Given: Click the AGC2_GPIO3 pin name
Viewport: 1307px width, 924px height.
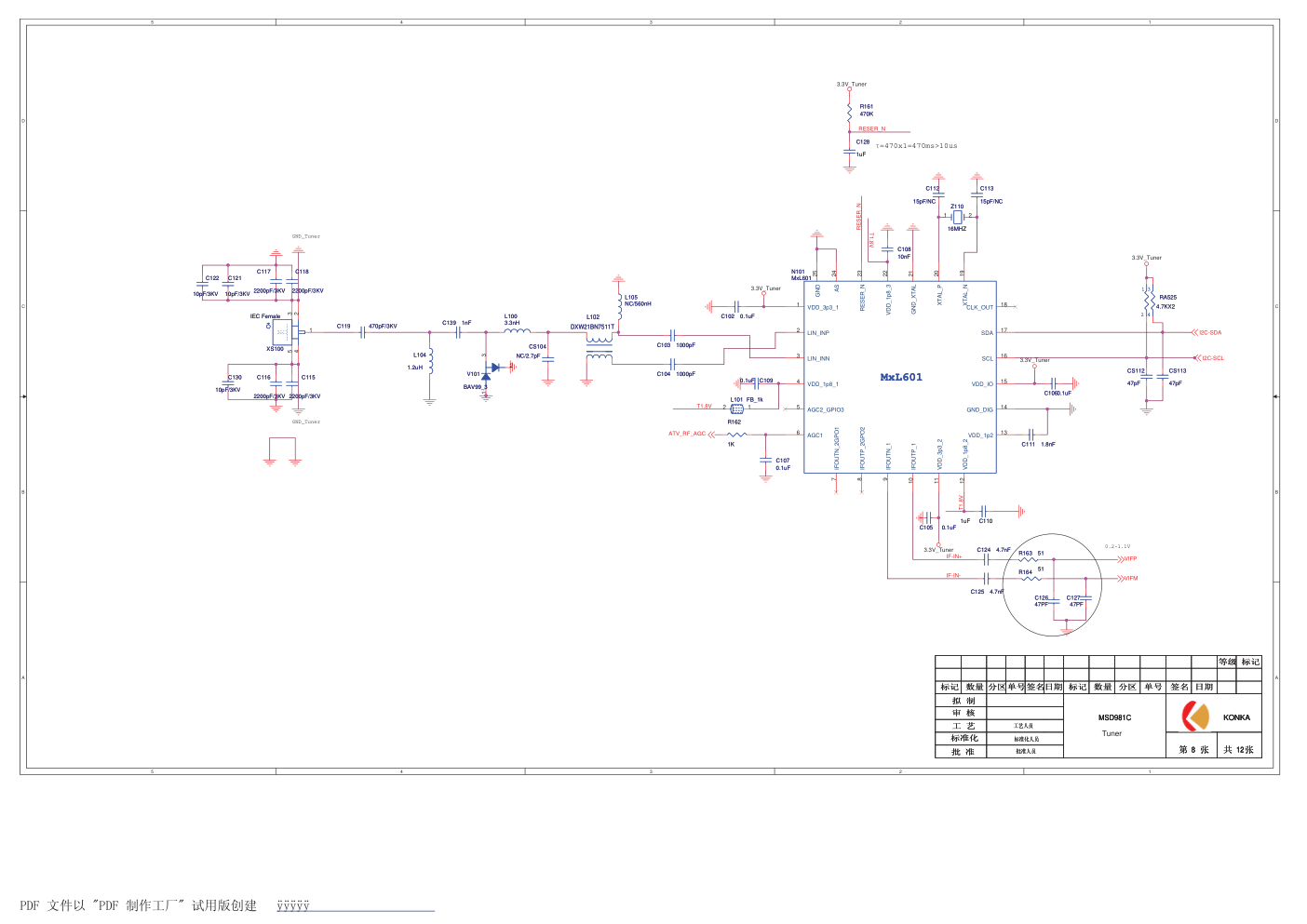Looking at the screenshot, I should [826, 409].
